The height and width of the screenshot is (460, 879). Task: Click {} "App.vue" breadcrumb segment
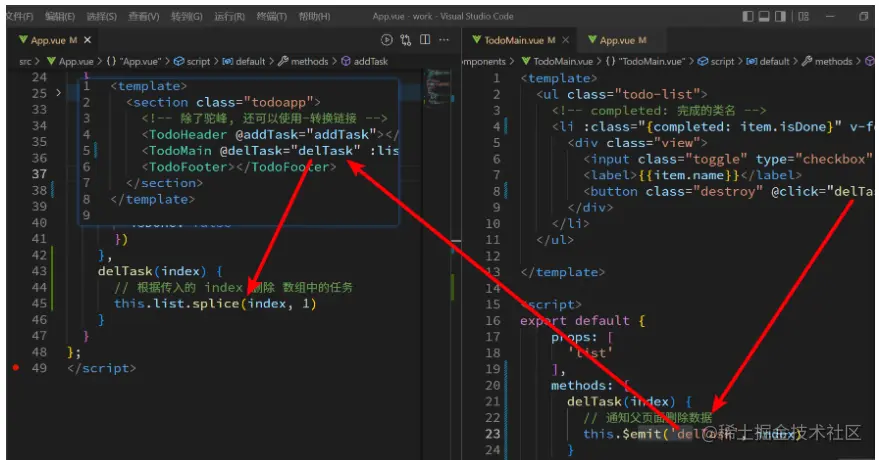point(133,61)
